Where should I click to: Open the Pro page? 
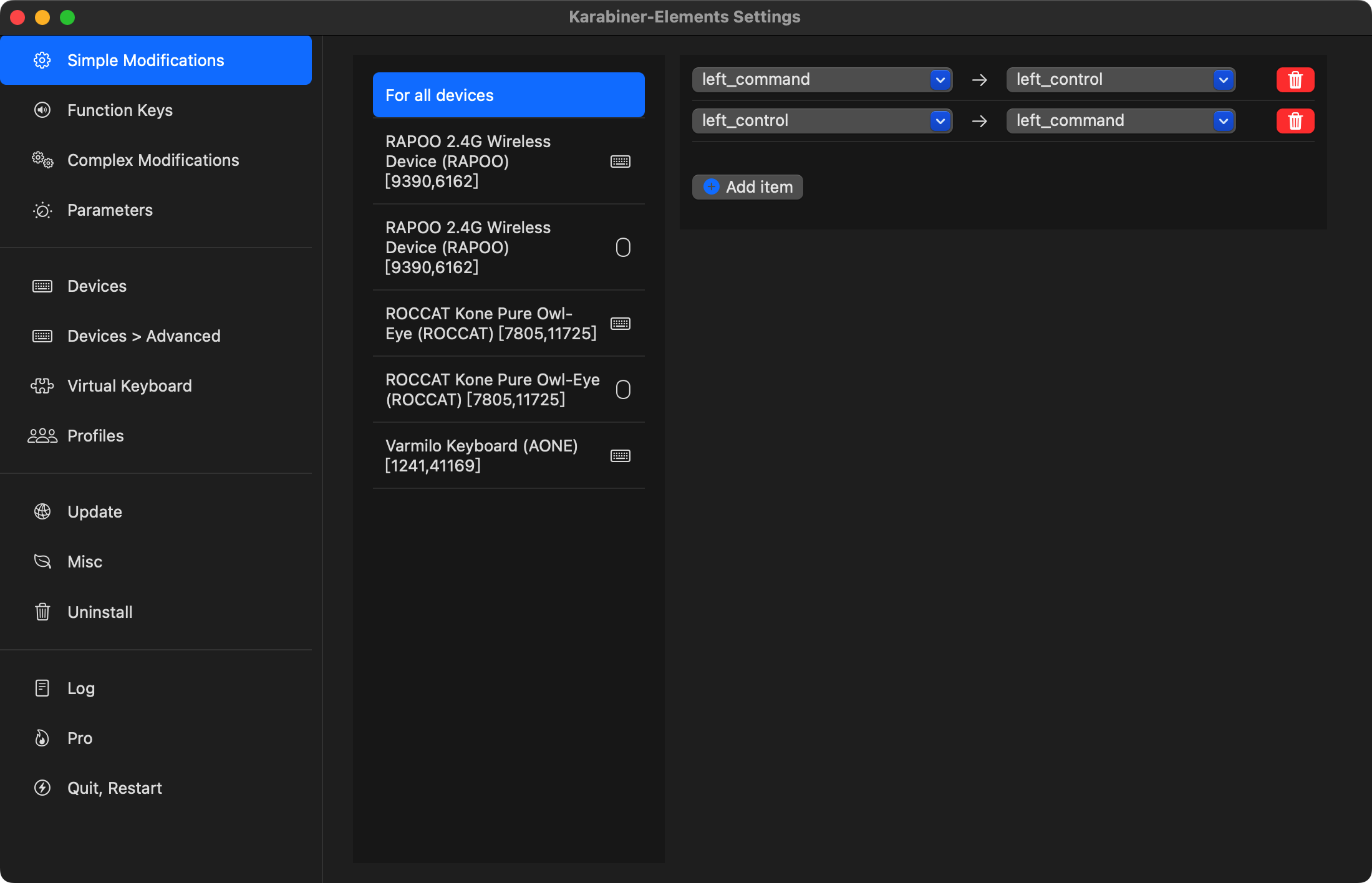tap(156, 738)
